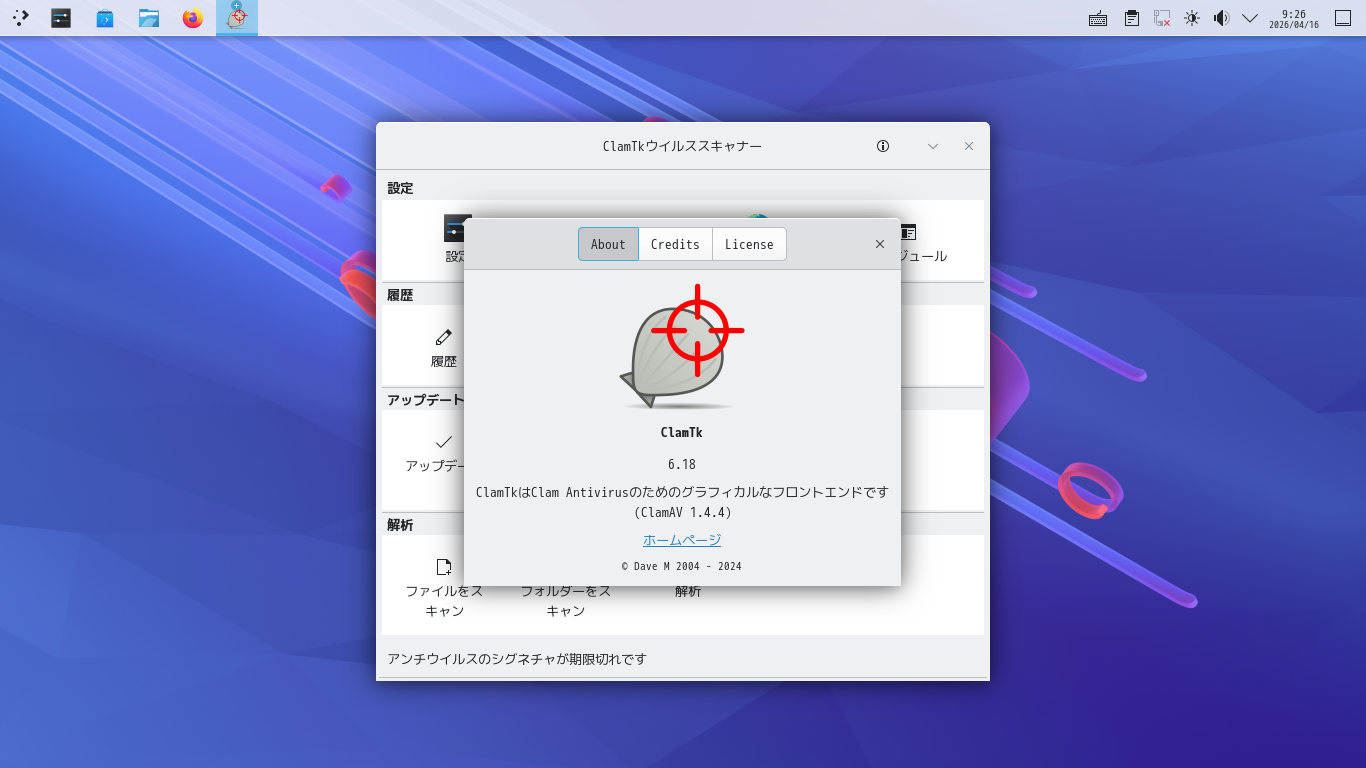The width and height of the screenshot is (1366, 768).
Task: Minimize the ClamTk window using the chevron
Action: click(x=933, y=146)
